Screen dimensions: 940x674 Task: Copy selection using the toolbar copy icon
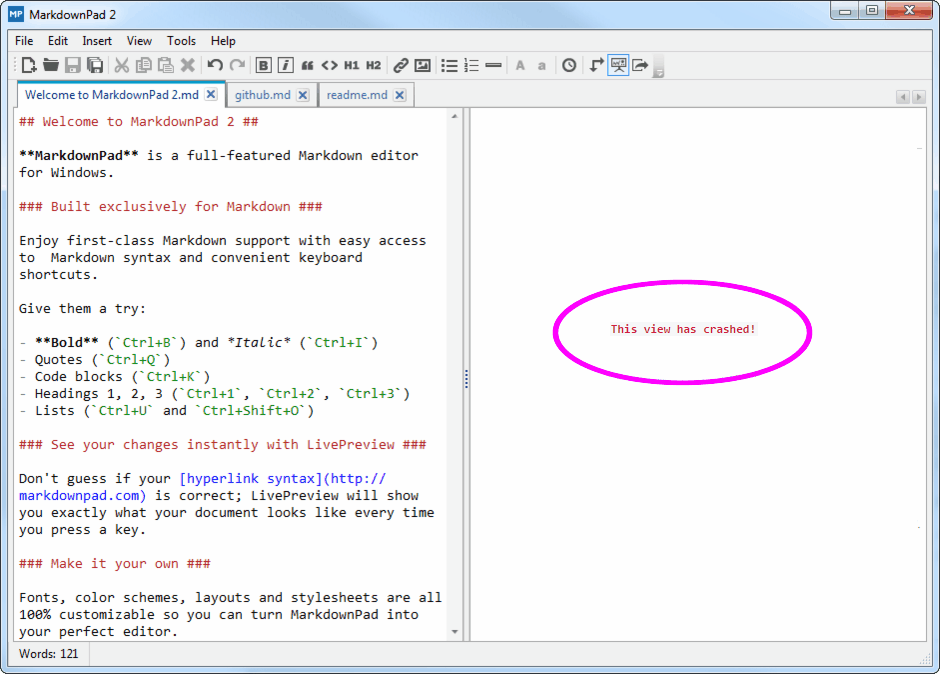(x=144, y=65)
